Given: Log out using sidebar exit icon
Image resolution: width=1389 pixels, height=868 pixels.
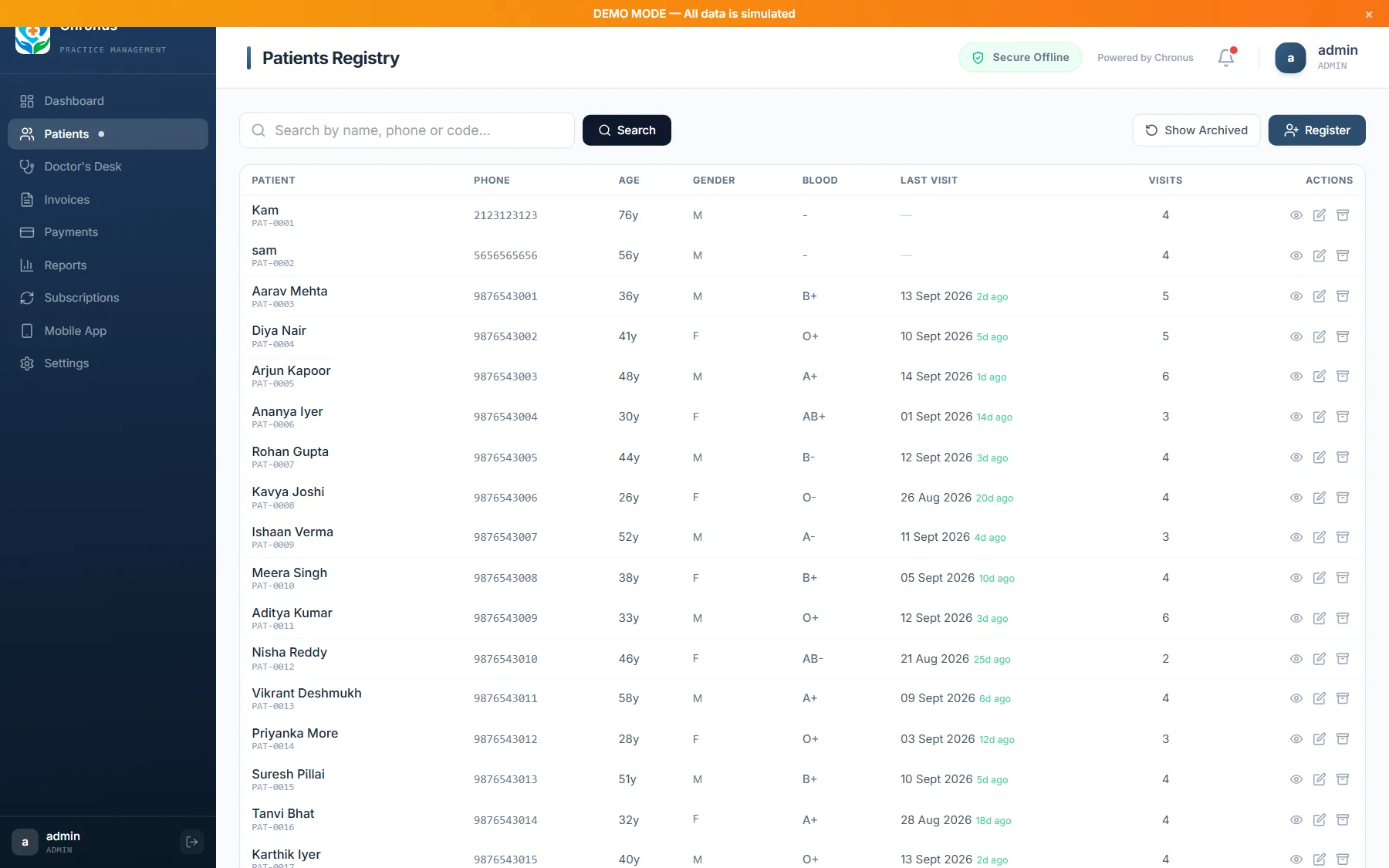Looking at the screenshot, I should point(192,842).
